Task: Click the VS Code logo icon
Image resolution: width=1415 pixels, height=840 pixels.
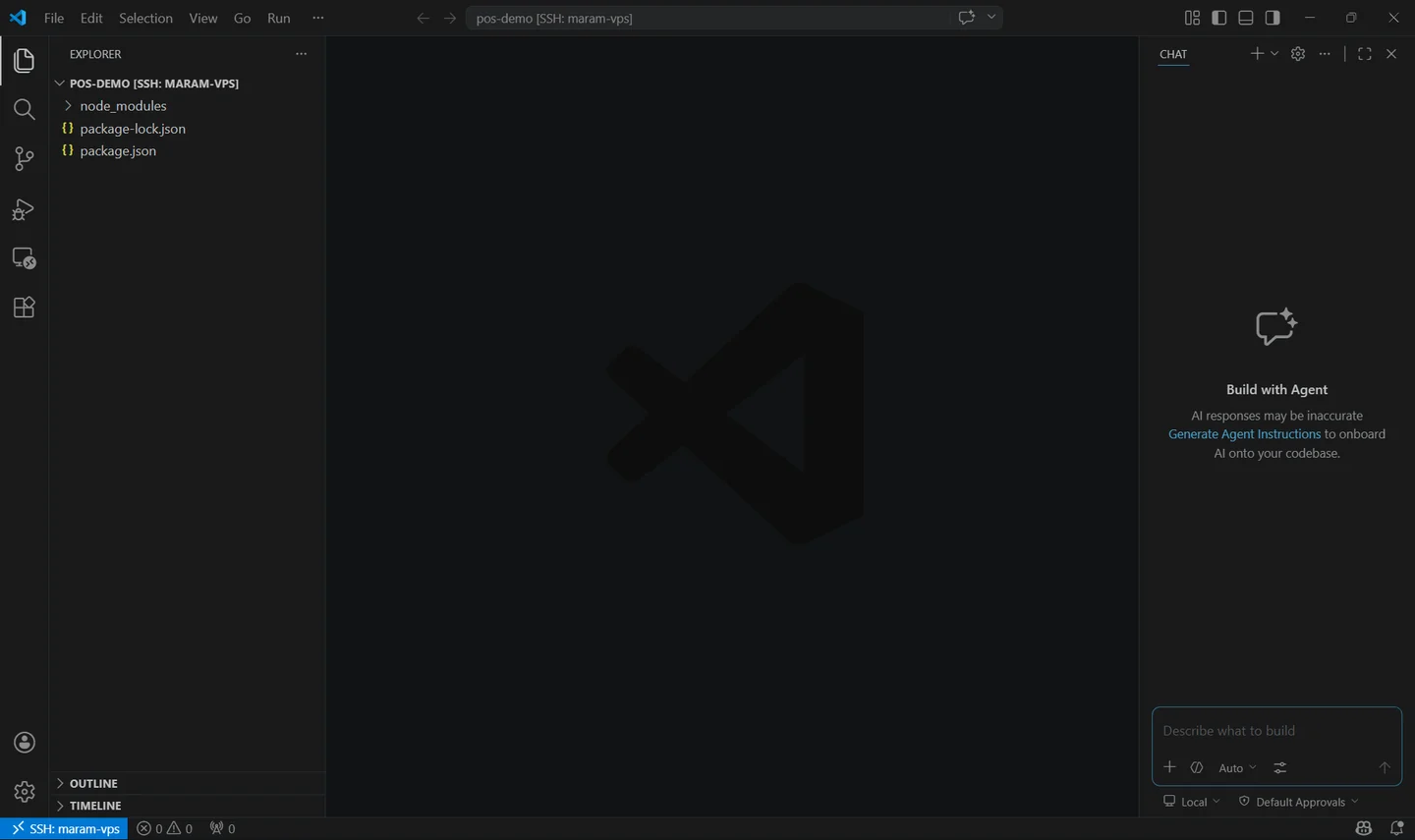Action: pyautogui.click(x=18, y=18)
